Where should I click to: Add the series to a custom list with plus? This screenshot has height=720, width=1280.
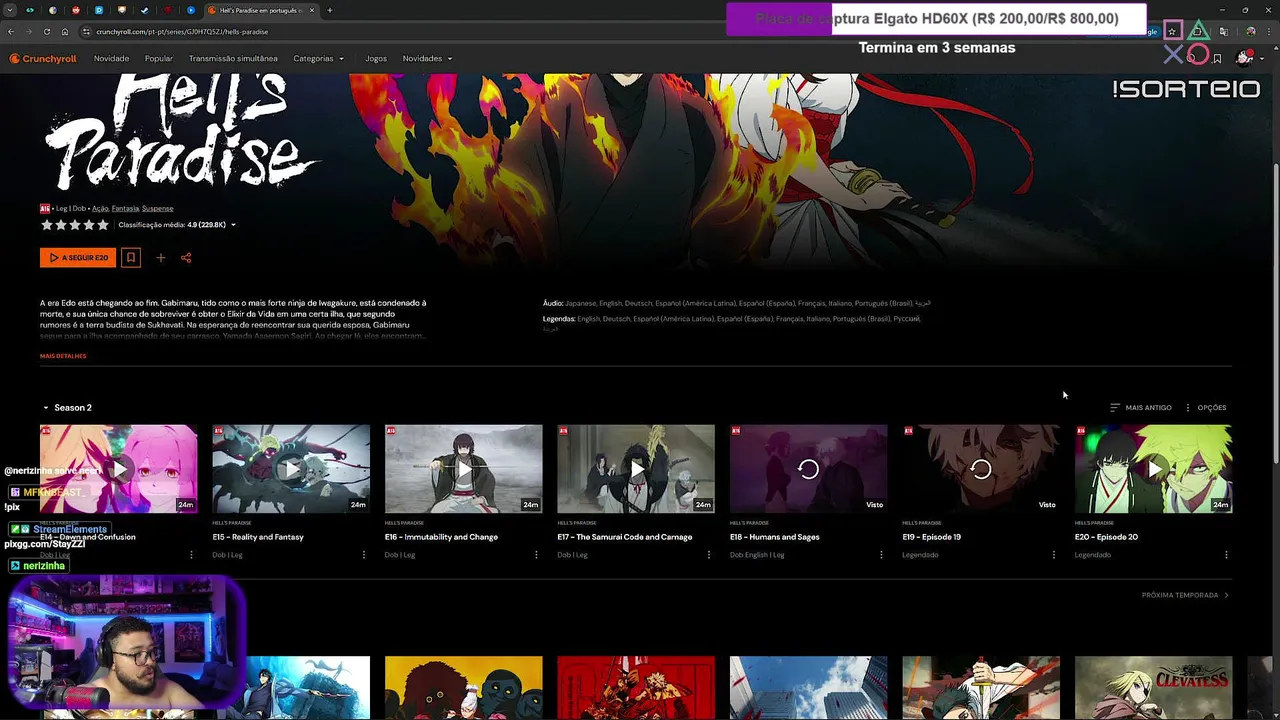tap(160, 258)
